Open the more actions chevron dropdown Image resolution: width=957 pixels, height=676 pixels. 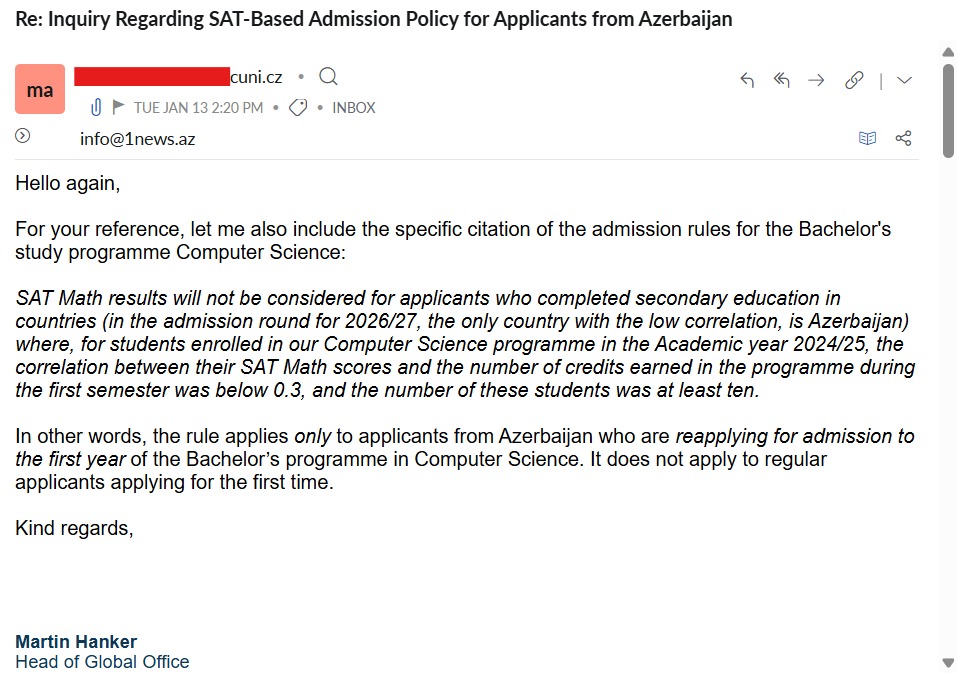point(905,81)
